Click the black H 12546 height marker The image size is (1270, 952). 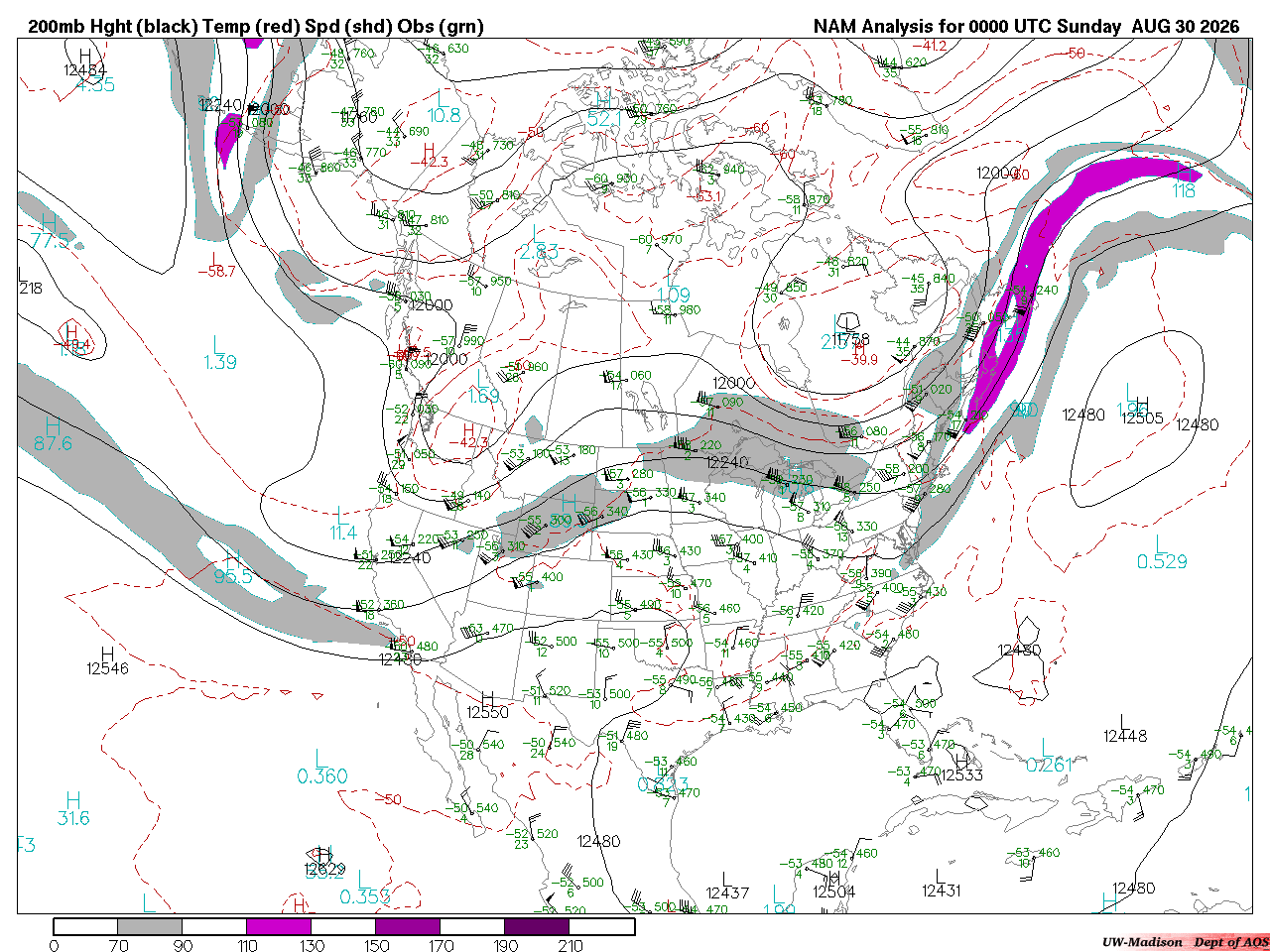pos(107,660)
